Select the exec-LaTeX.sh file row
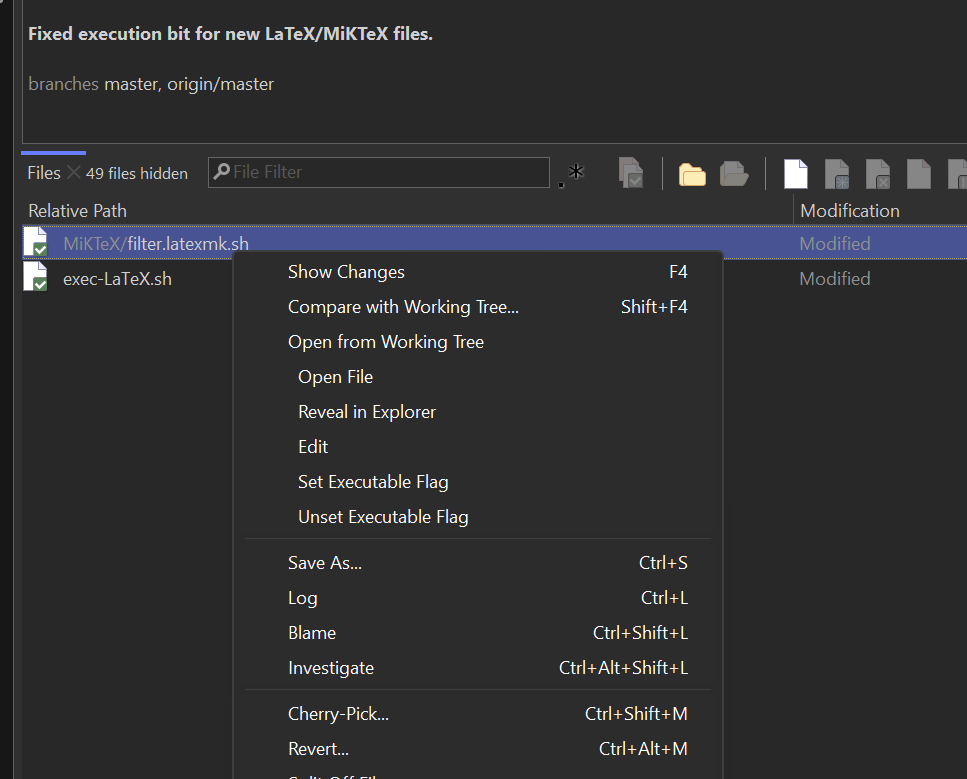This screenshot has width=967, height=779. click(117, 279)
